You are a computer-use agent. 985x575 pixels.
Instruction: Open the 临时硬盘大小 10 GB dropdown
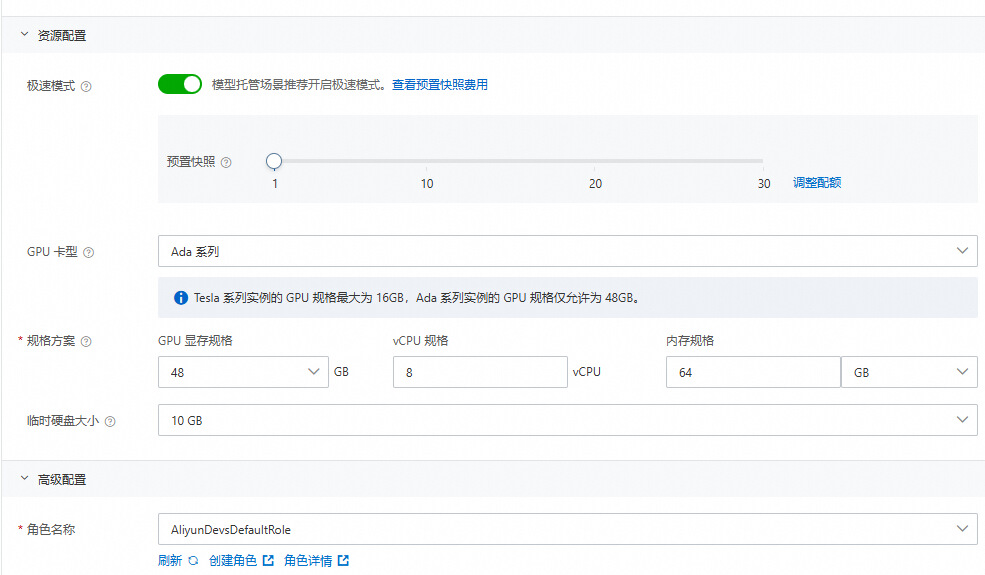point(567,420)
